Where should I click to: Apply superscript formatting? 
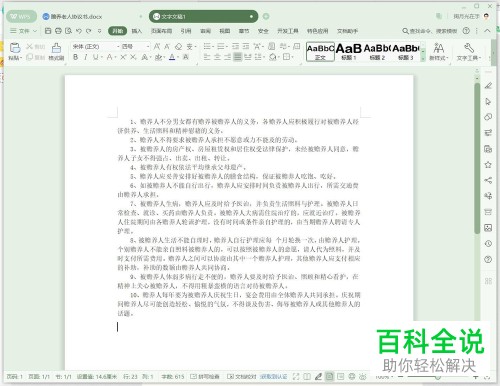[x=123, y=57]
